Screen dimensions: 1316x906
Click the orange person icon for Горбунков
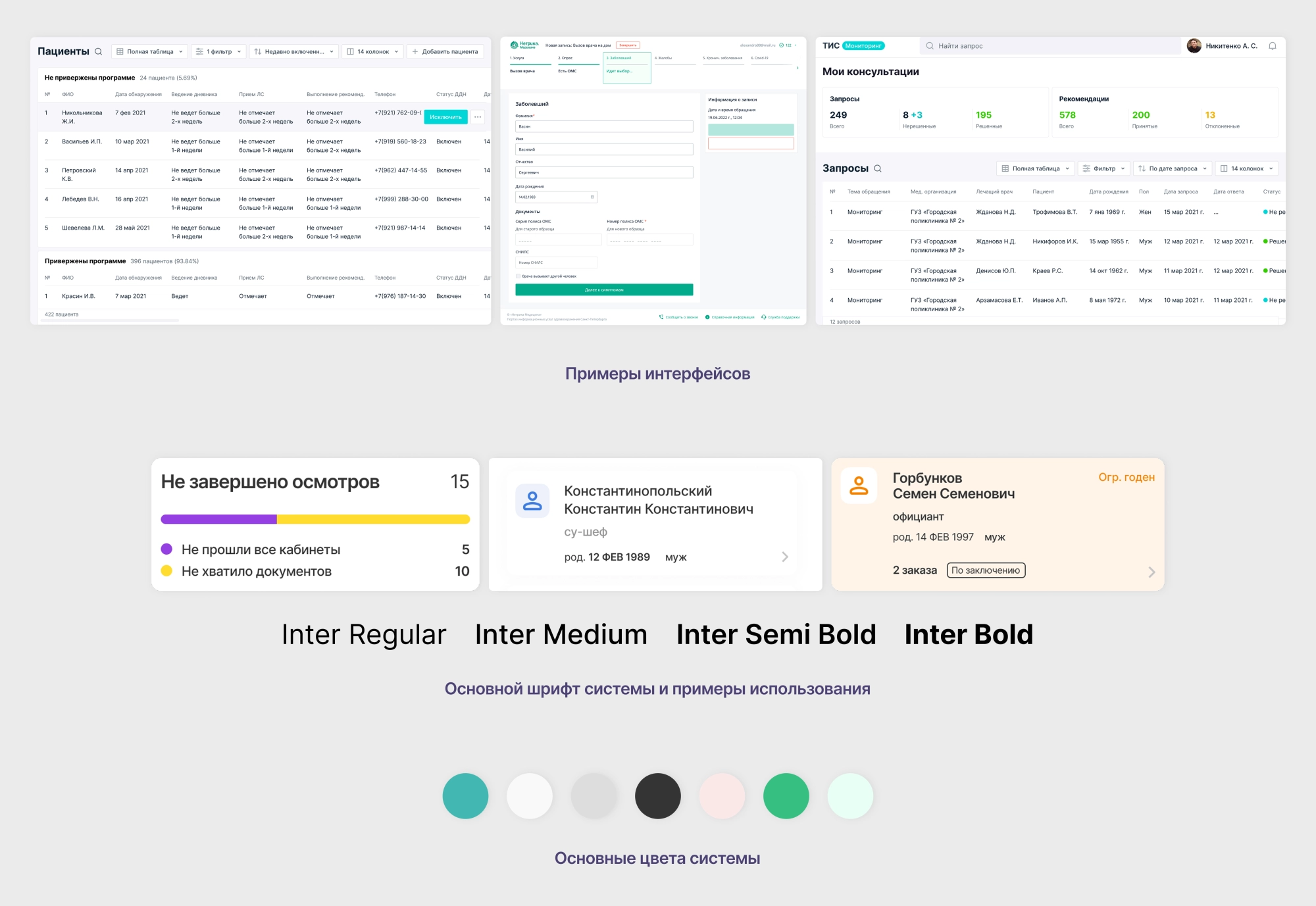point(859,486)
